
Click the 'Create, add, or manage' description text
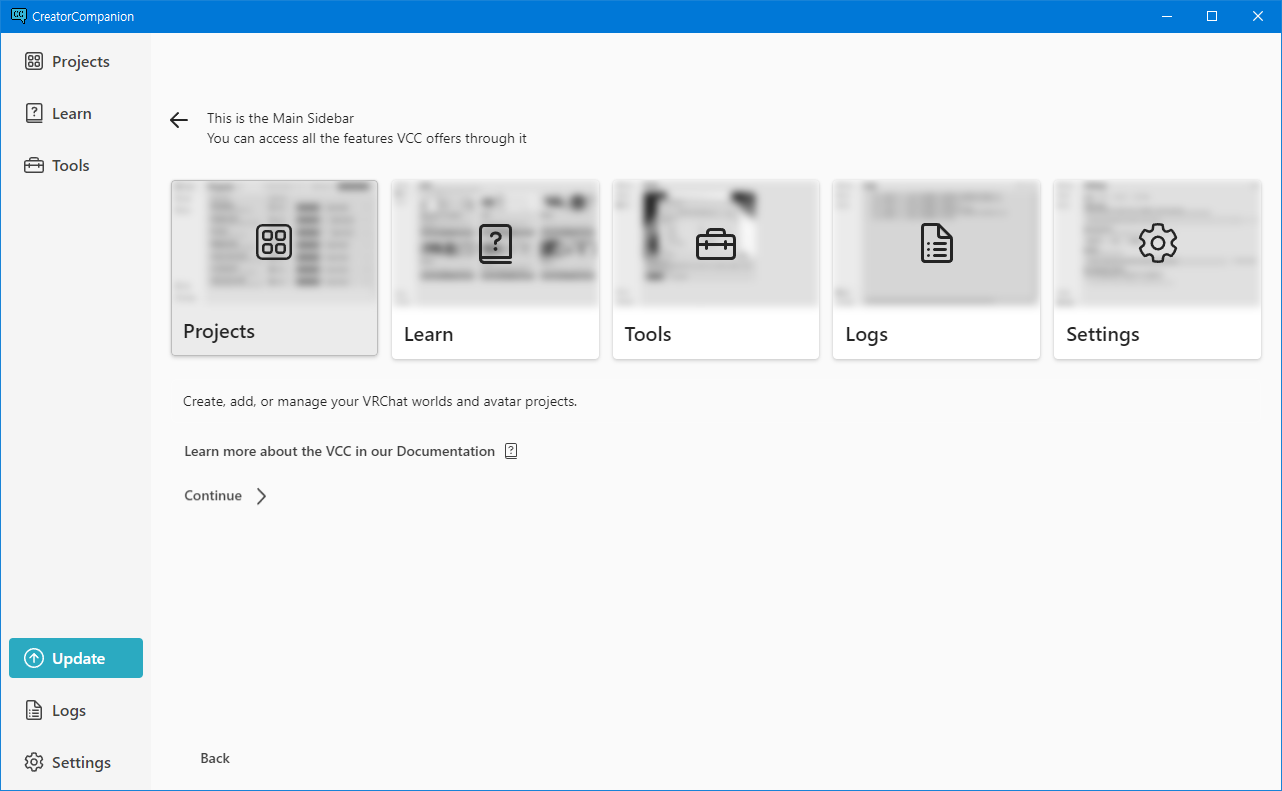(380, 401)
